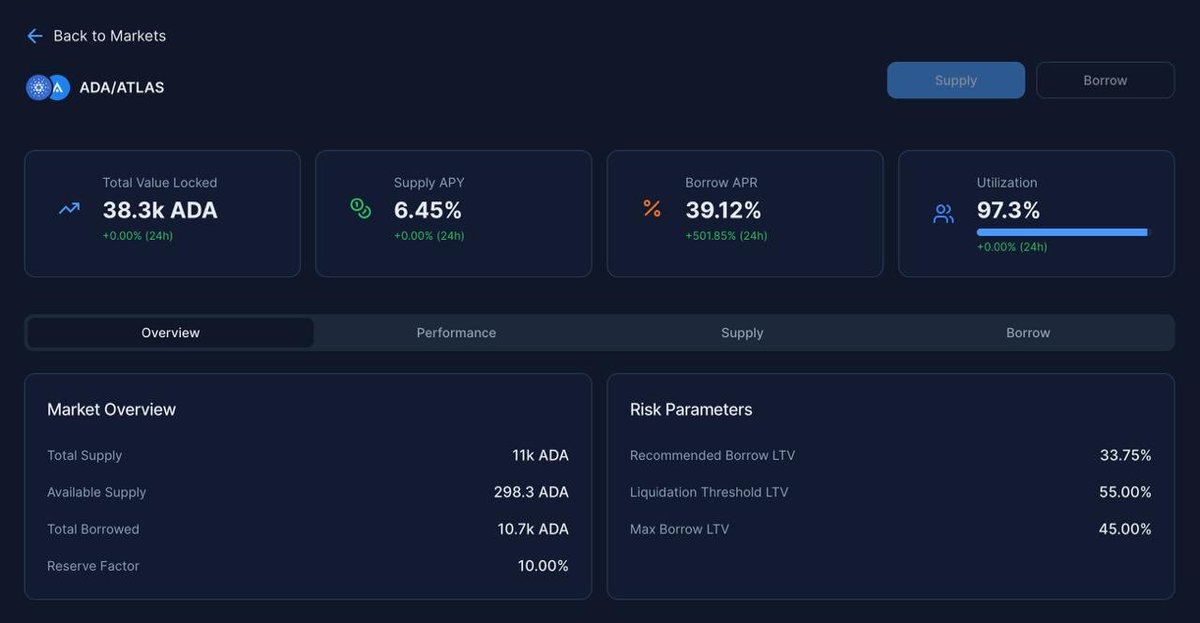Click the Borrow APR label

point(721,183)
